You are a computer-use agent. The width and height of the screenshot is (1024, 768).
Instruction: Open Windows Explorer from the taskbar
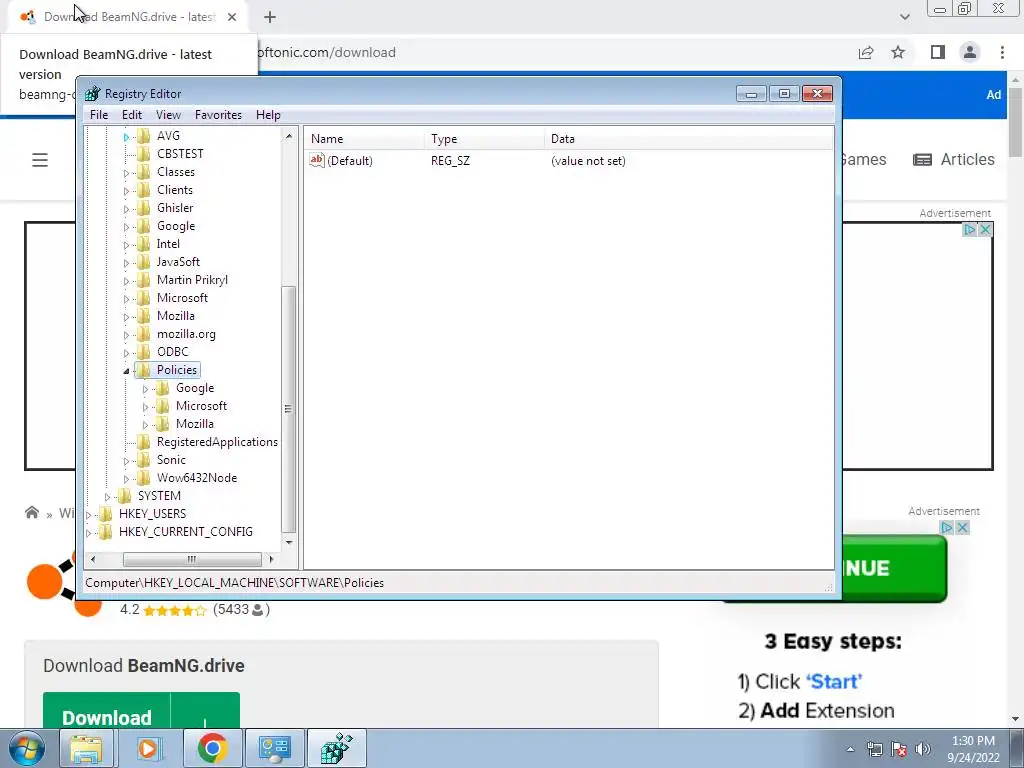(86, 748)
